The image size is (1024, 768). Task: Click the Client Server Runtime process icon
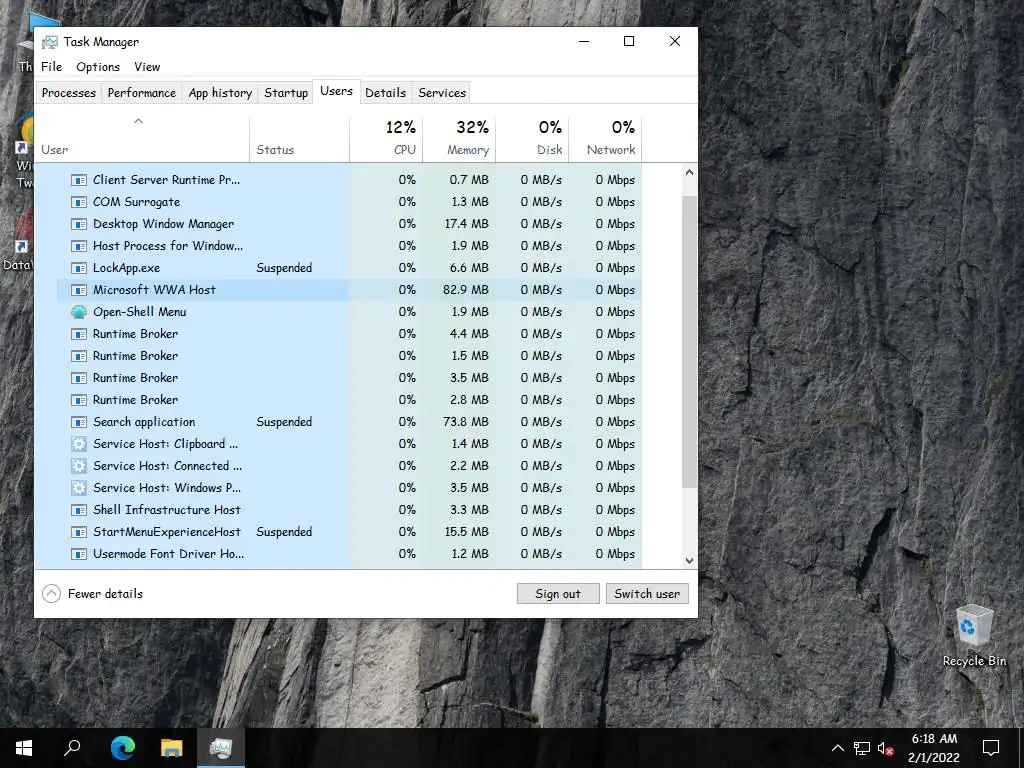79,180
